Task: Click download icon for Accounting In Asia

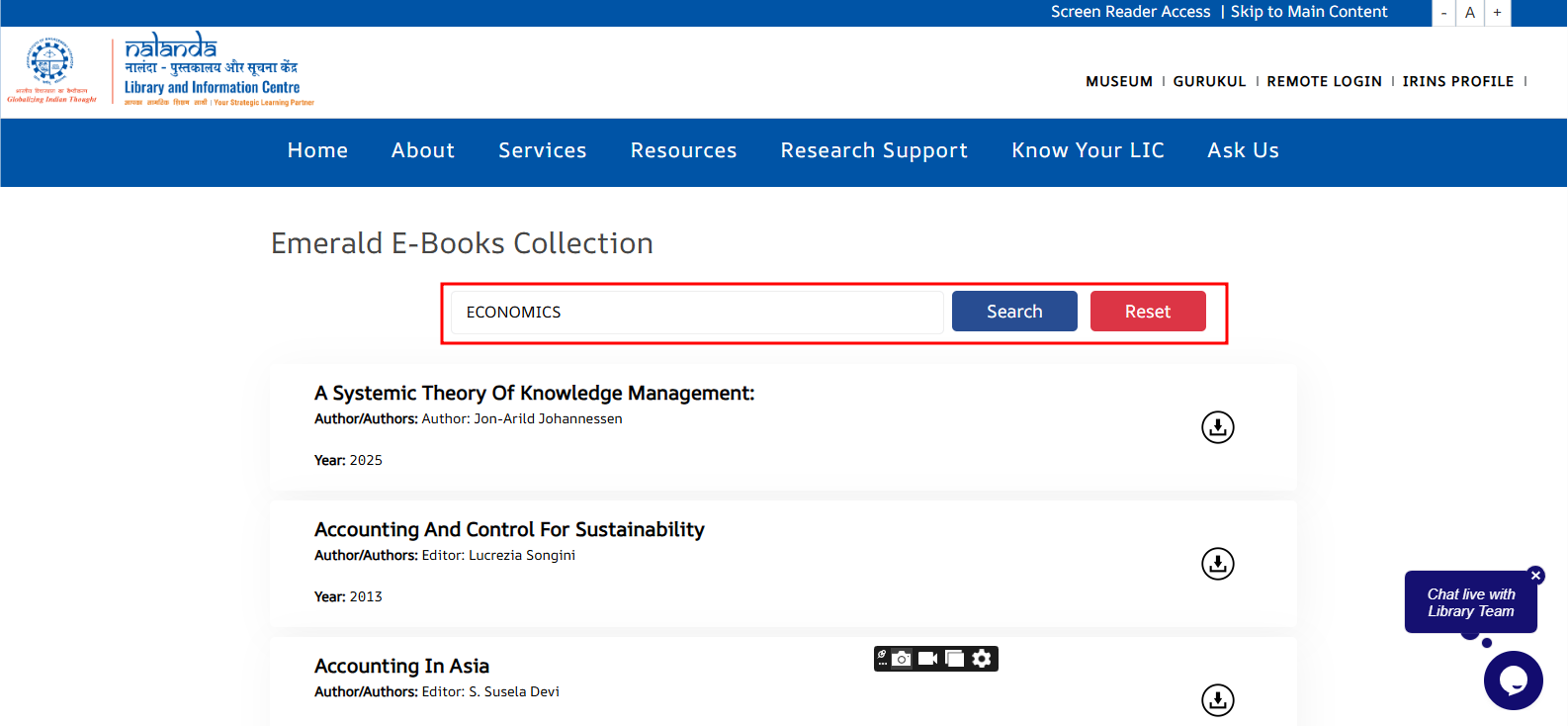Action: (x=1217, y=700)
